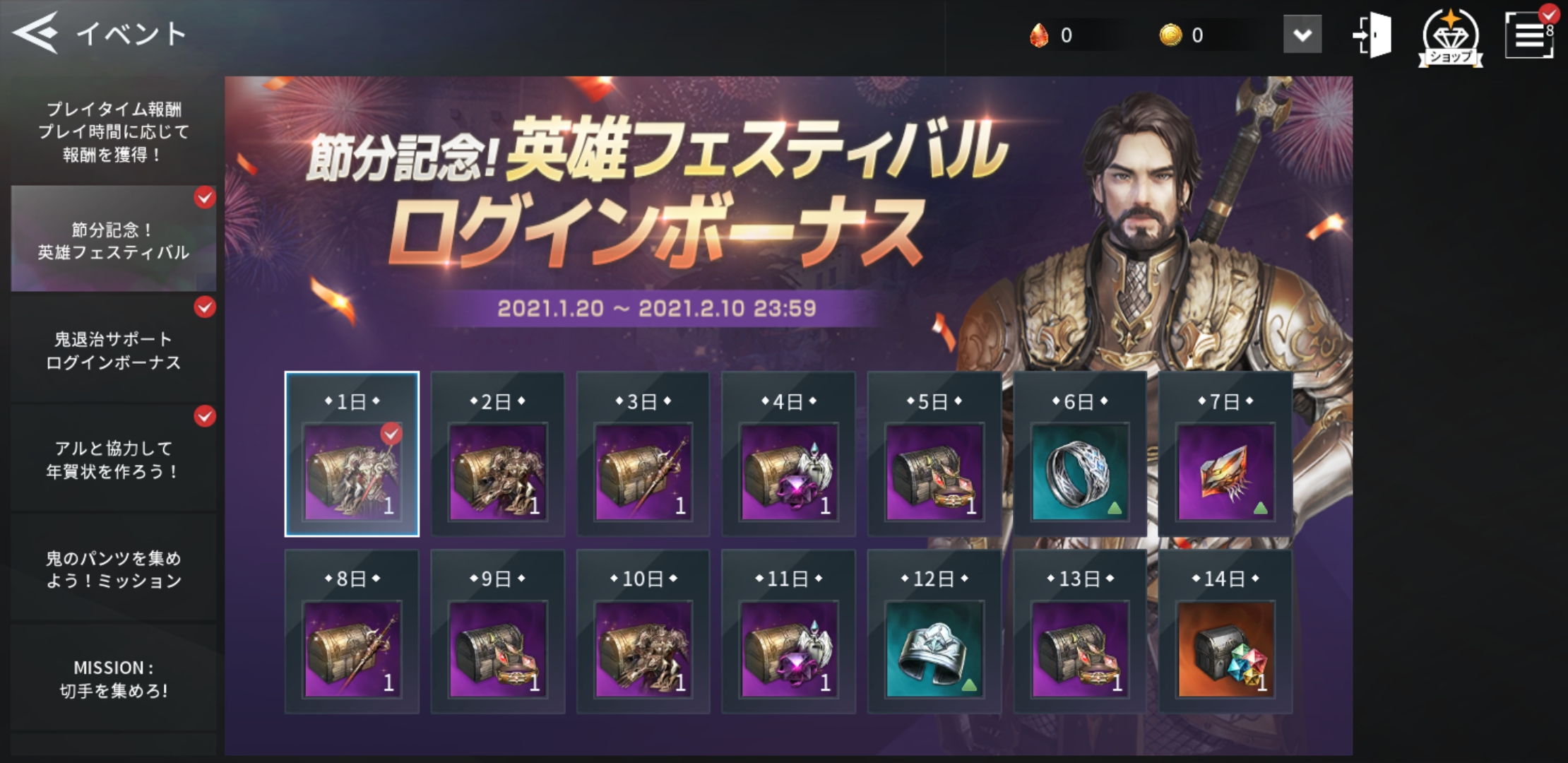Tap the exit door icon
Image resolution: width=1568 pixels, height=763 pixels.
point(1372,34)
